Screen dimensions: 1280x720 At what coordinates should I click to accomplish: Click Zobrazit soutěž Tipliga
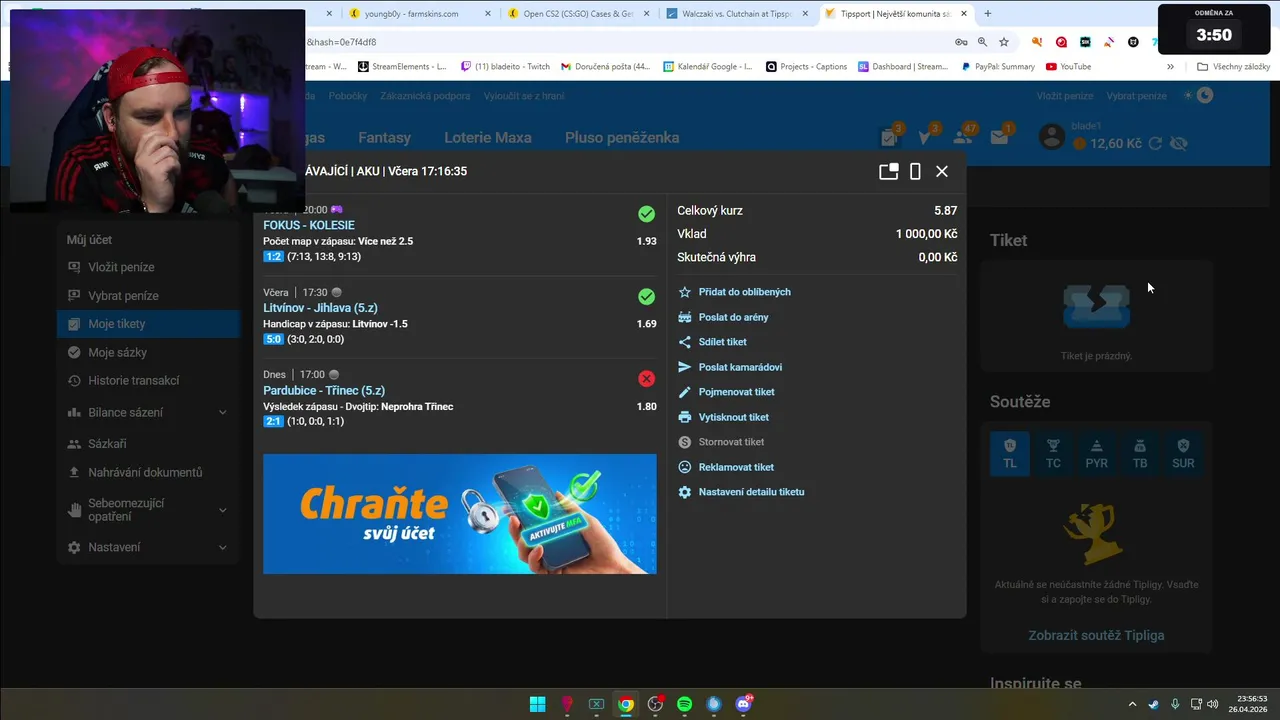(1096, 635)
